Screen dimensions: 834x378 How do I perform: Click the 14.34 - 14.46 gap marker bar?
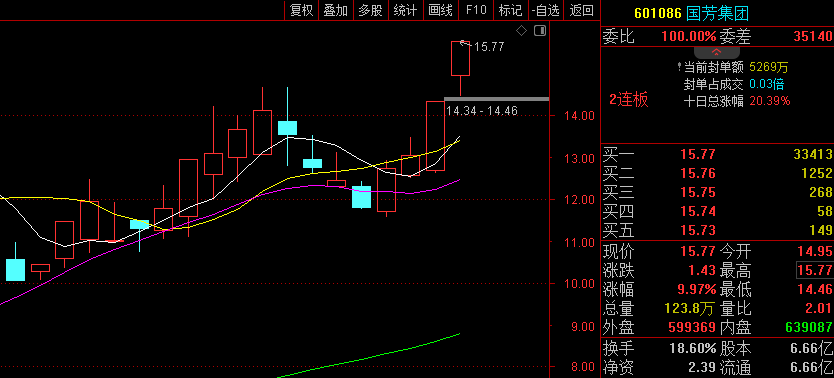coord(496,99)
